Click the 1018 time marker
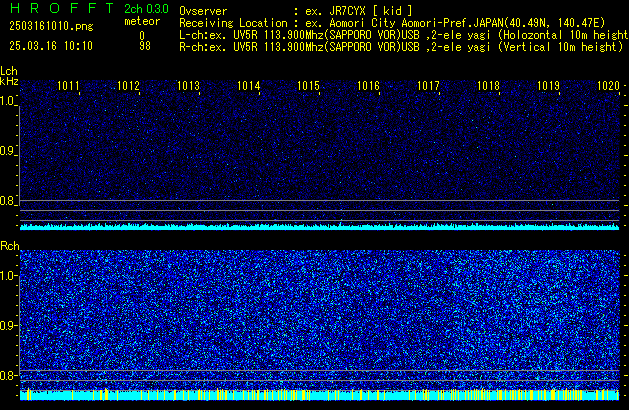The width and height of the screenshot is (629, 410). coord(488,86)
